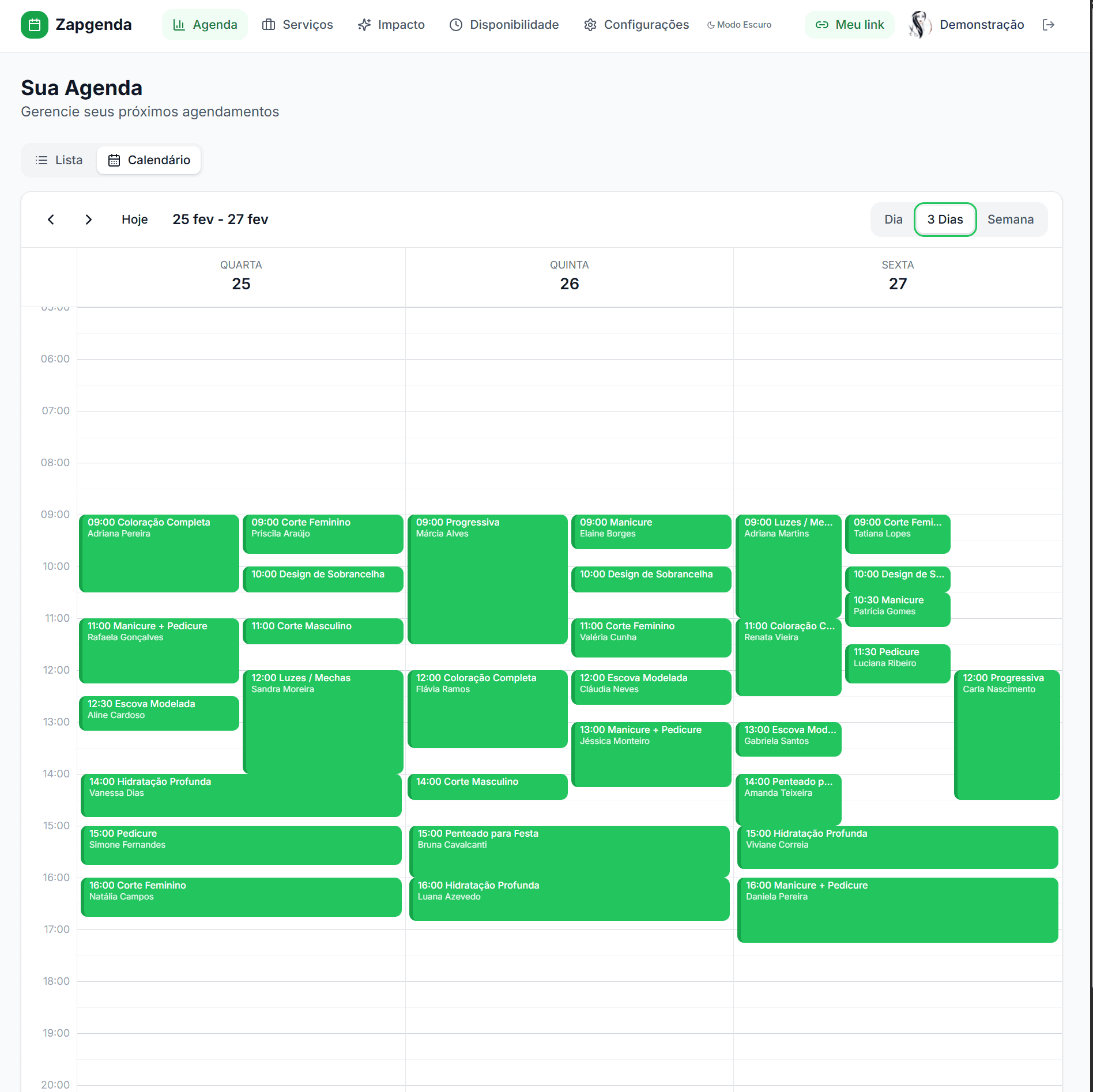Image resolution: width=1093 pixels, height=1092 pixels.
Task: Advance dates using the right chevron
Action: (x=89, y=219)
